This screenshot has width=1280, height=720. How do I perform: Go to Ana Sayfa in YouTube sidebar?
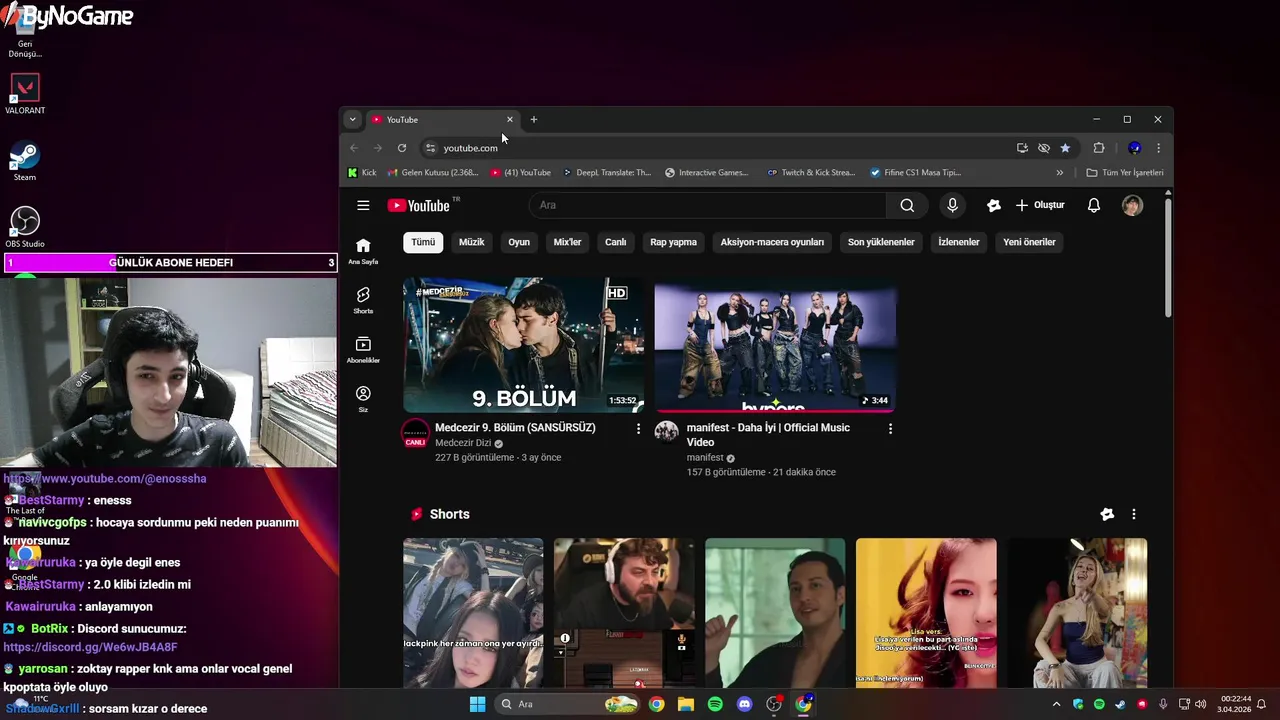click(363, 251)
